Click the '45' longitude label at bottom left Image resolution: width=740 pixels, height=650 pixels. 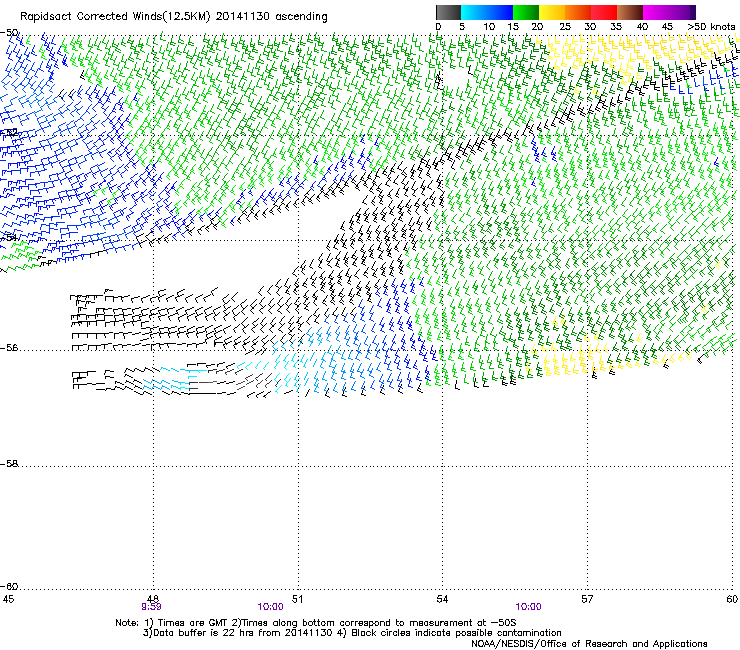(8, 599)
